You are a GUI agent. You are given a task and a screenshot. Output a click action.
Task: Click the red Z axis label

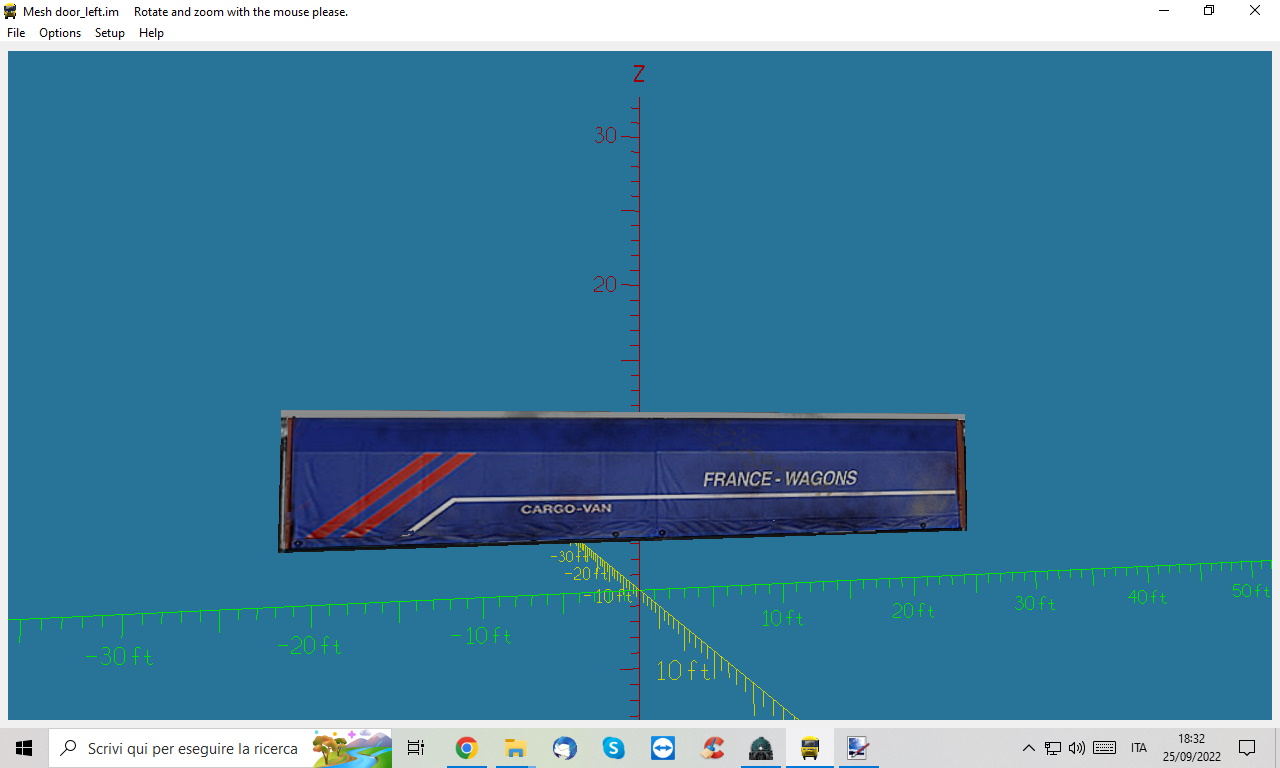coord(639,74)
